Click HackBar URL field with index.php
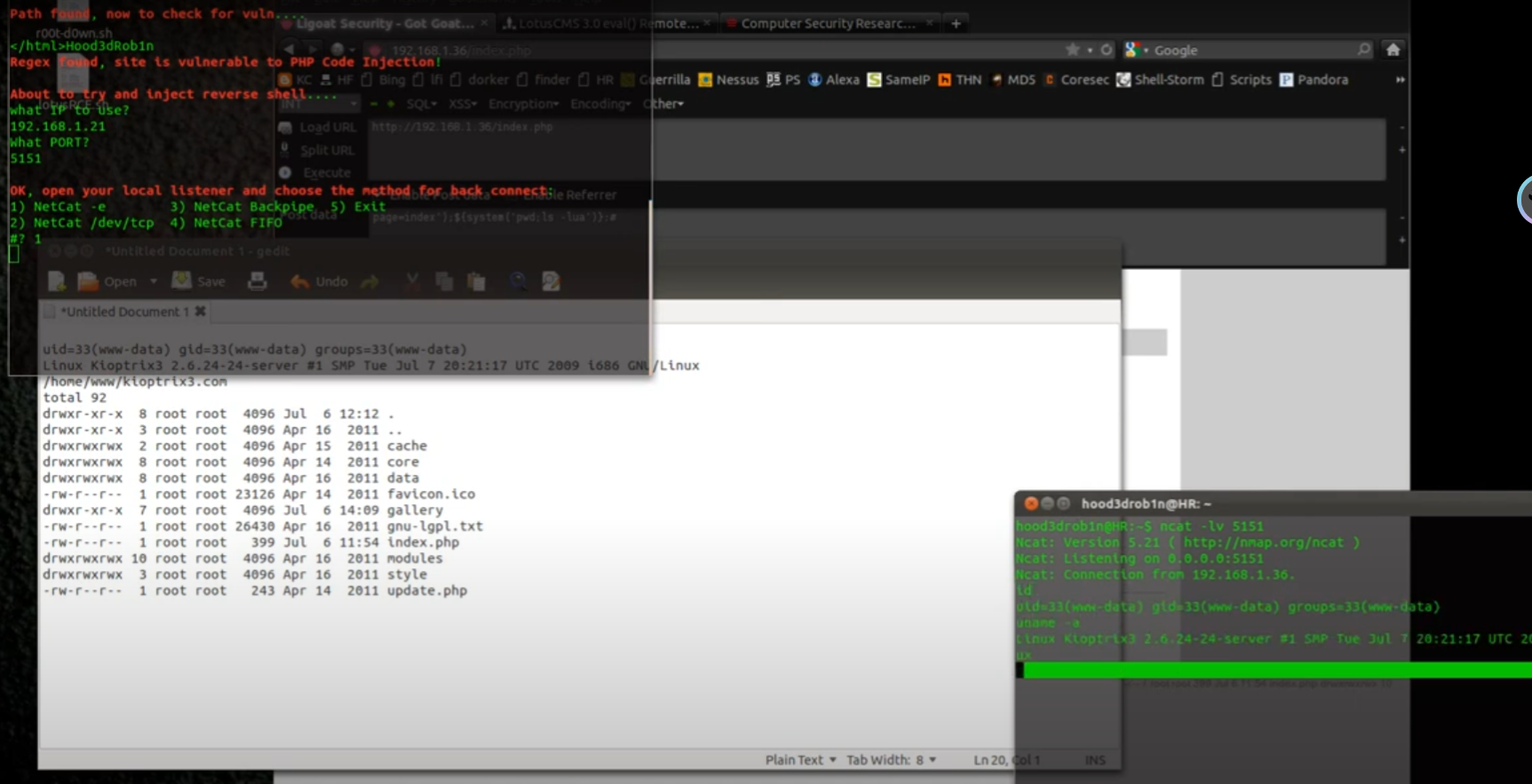 pos(877,149)
